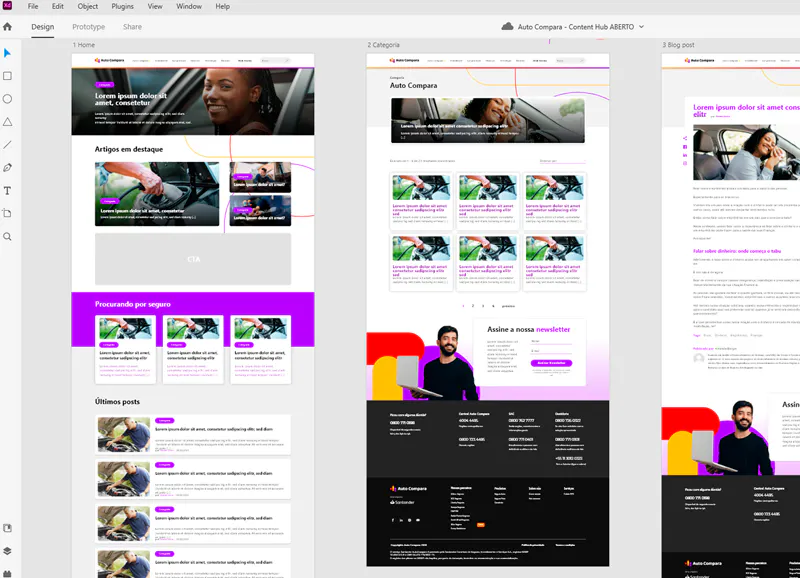The image size is (800, 578).
Task: Select the large featured article image on Home
Action: tap(157, 194)
